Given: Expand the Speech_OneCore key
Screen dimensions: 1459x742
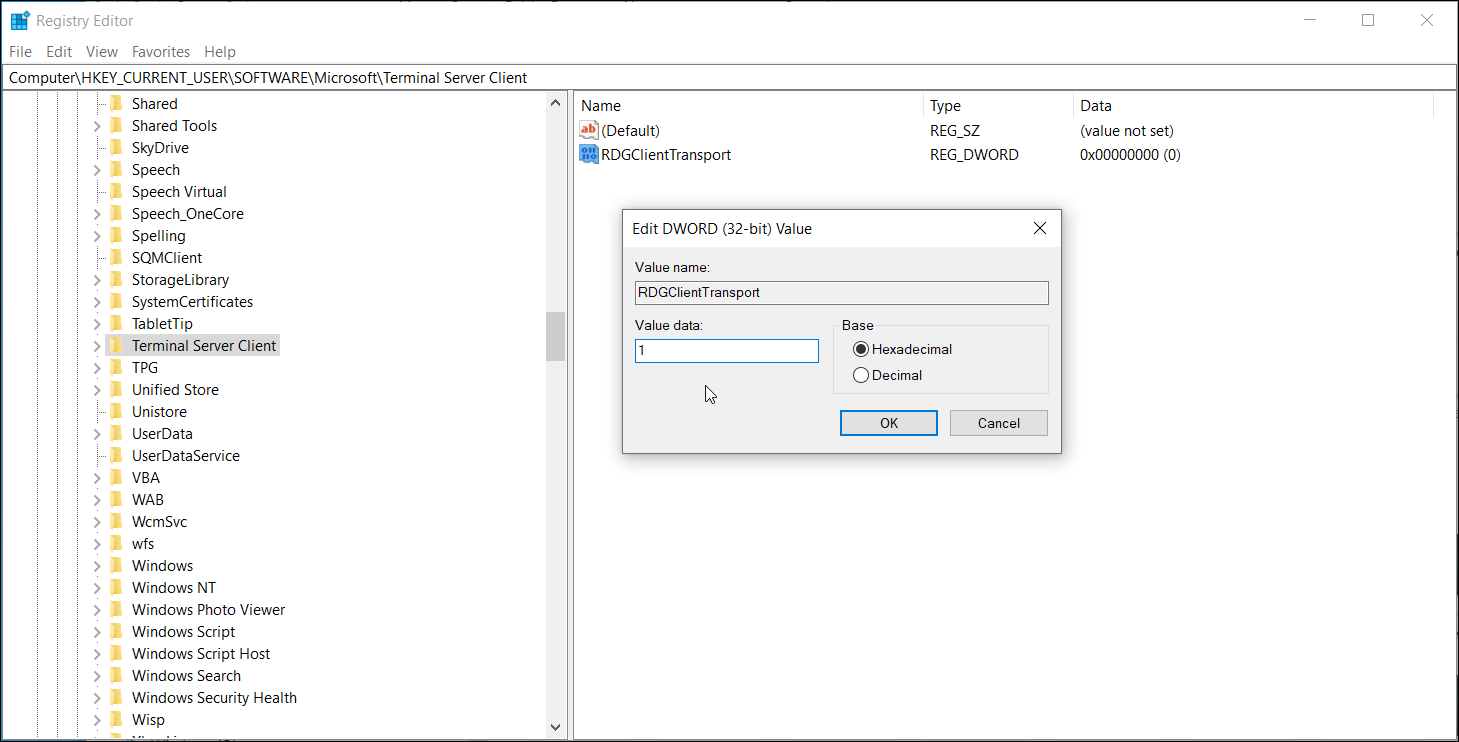Looking at the screenshot, I should tap(97, 214).
